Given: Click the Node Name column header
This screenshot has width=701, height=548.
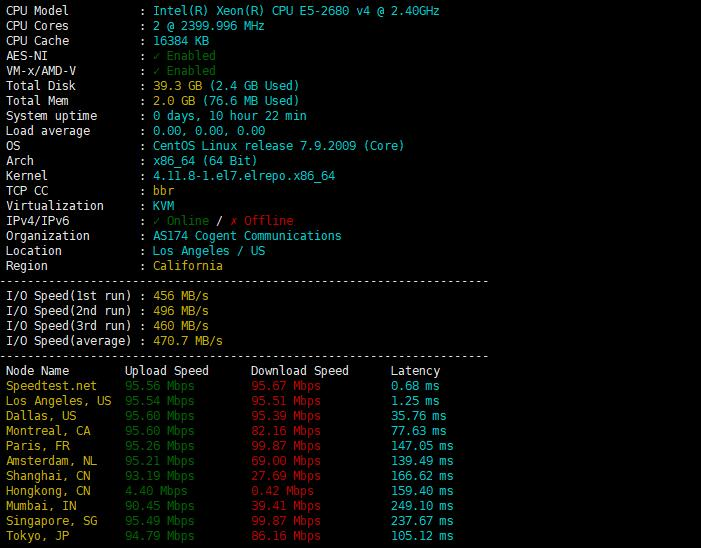Looking at the screenshot, I should [x=37, y=371].
